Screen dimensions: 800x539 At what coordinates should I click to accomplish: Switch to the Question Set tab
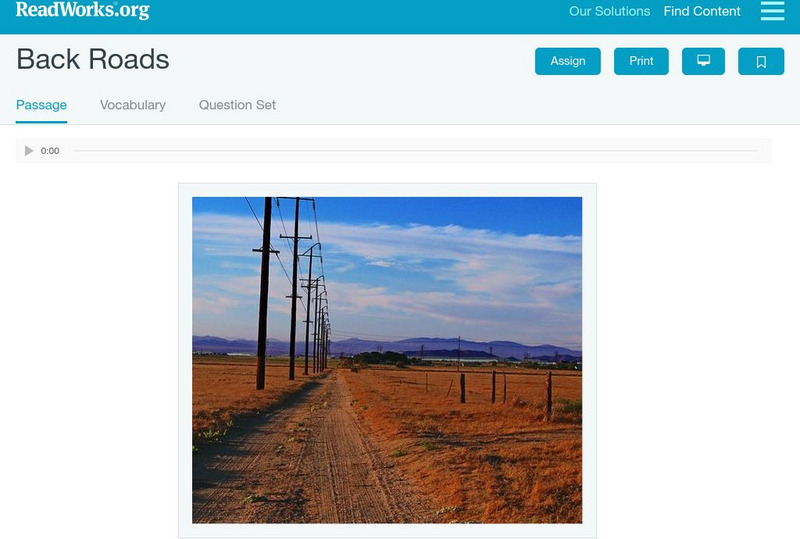point(237,105)
